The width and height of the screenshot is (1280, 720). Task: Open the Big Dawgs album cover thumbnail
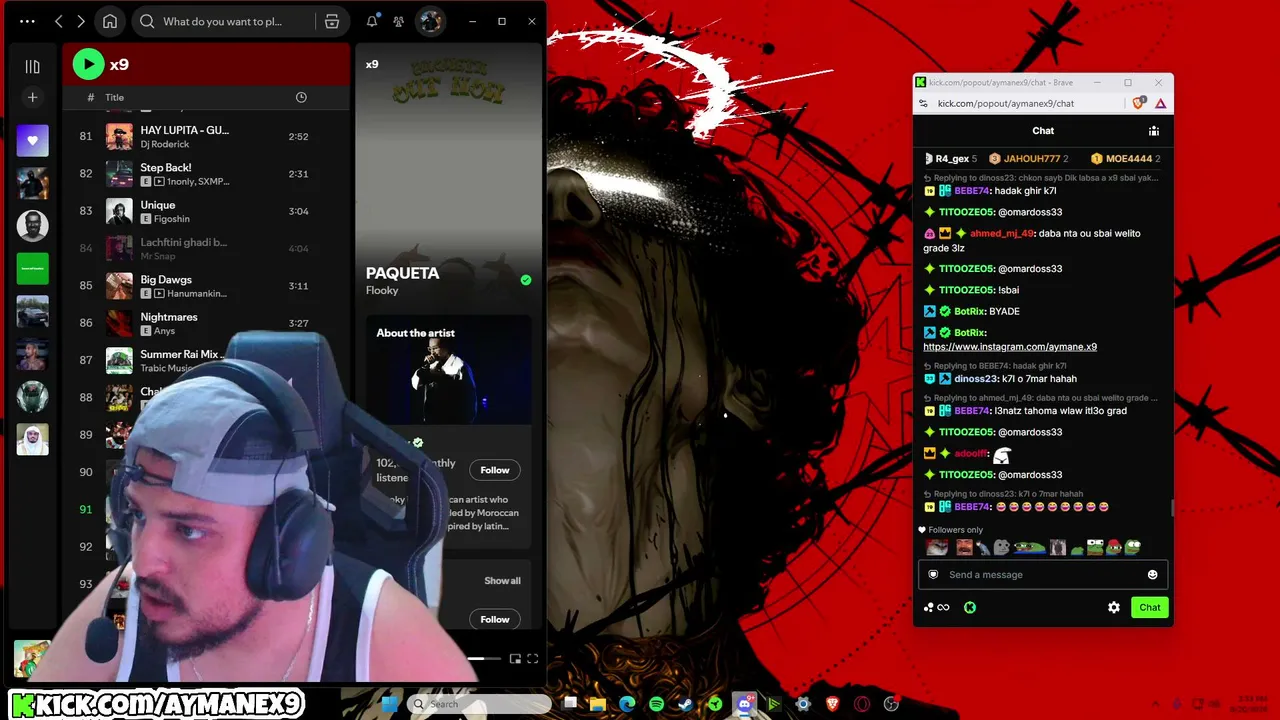120,286
